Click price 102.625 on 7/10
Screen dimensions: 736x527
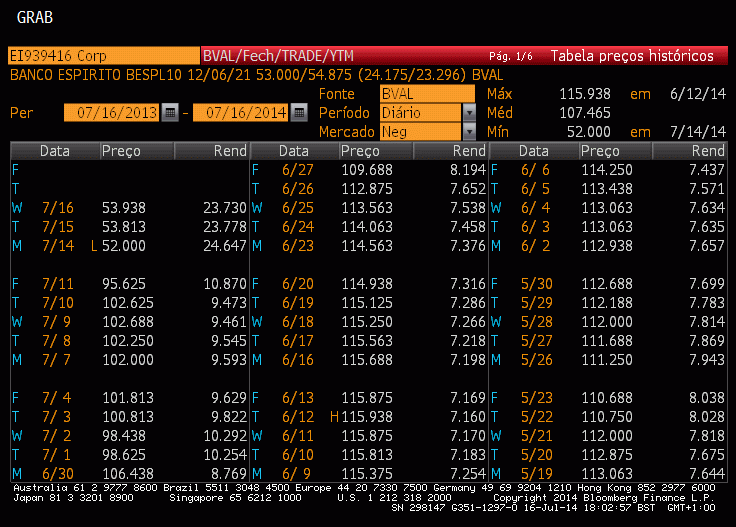point(128,303)
